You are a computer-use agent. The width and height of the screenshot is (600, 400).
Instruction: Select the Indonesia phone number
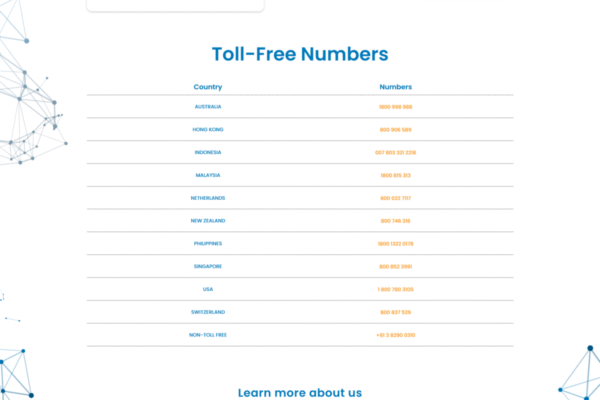[396, 153]
